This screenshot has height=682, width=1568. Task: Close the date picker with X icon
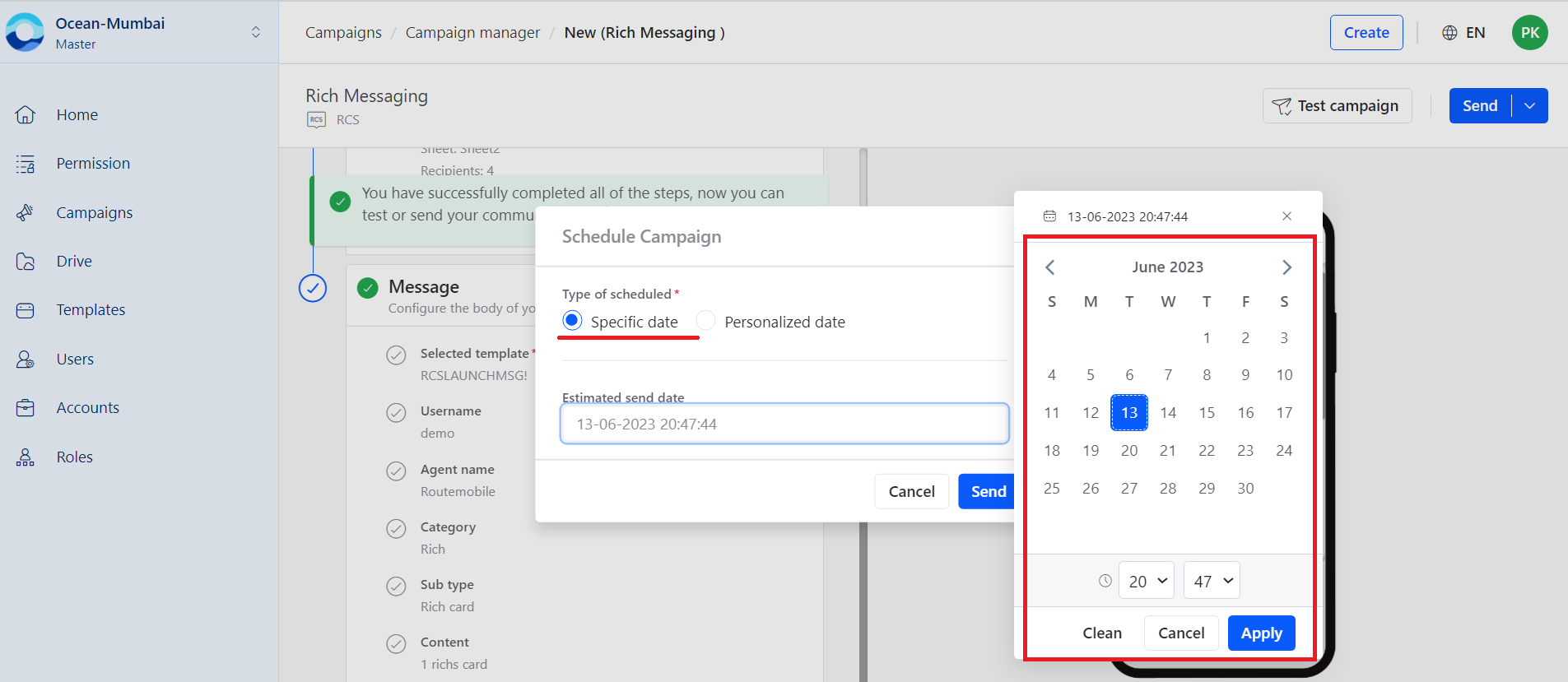pos(1287,216)
